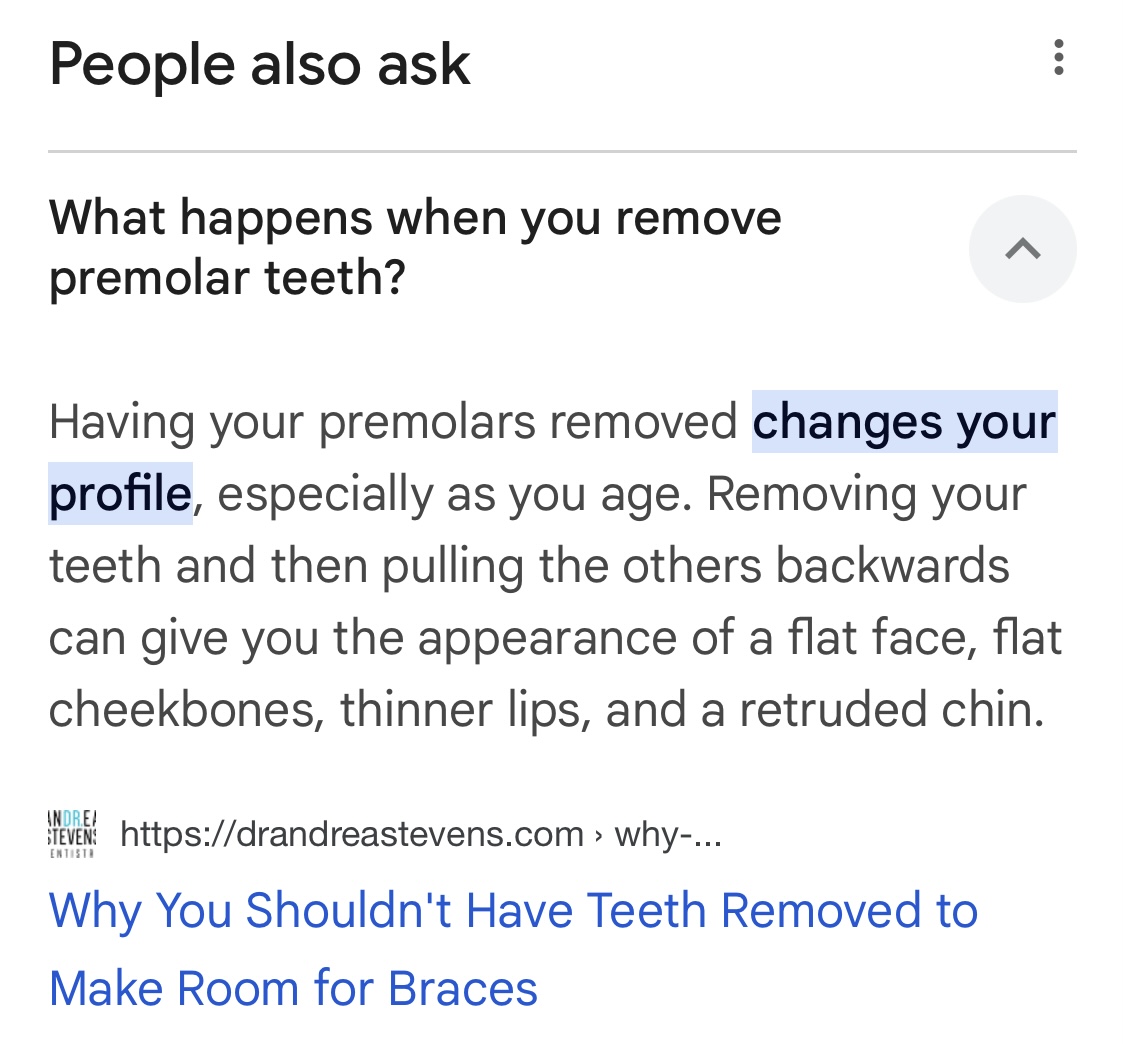Click the highlighted word 'profile'
The width and height of the screenshot is (1125, 1044).
coord(120,494)
